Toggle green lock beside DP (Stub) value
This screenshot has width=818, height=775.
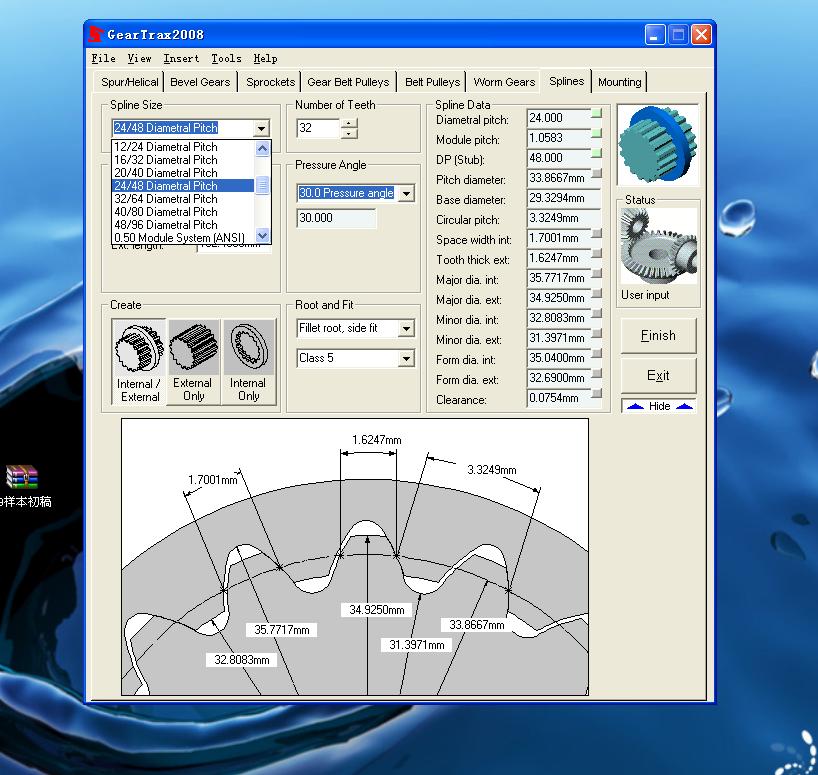point(596,153)
